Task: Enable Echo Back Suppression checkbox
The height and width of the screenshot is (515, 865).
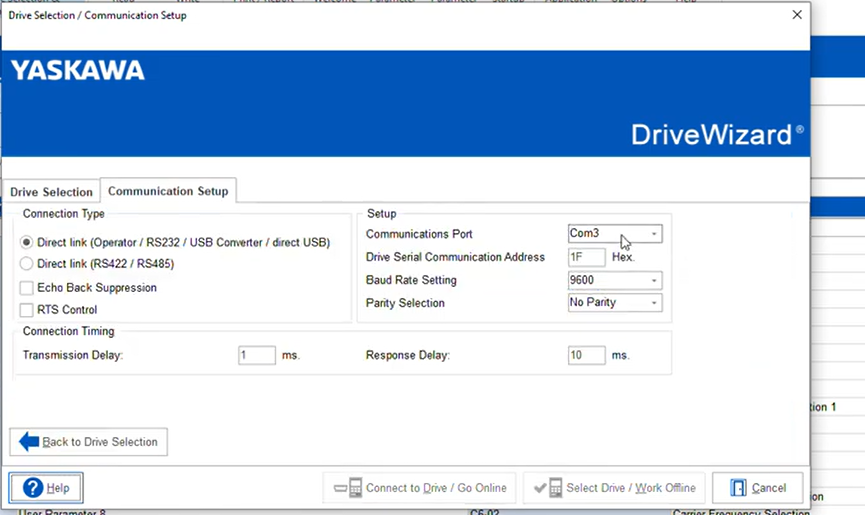Action: point(27,288)
